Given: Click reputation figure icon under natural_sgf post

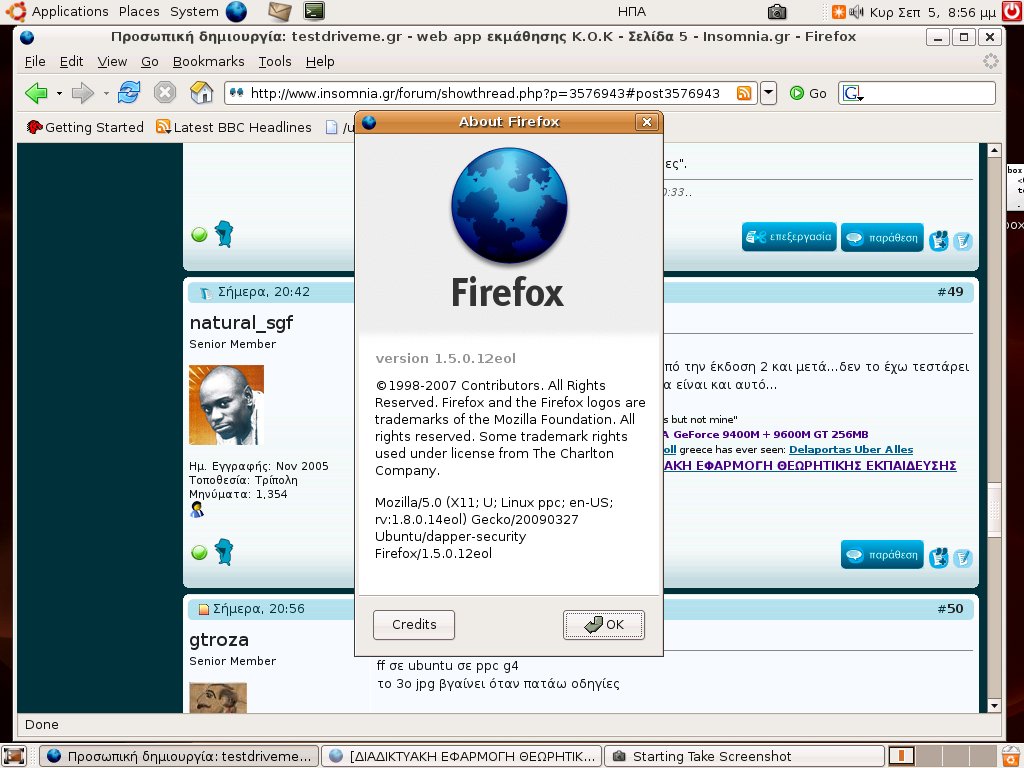Looking at the screenshot, I should point(224,552).
